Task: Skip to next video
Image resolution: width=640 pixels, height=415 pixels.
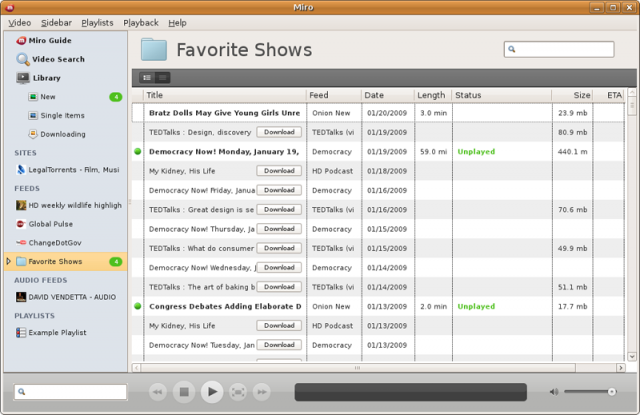Action: click(262, 392)
